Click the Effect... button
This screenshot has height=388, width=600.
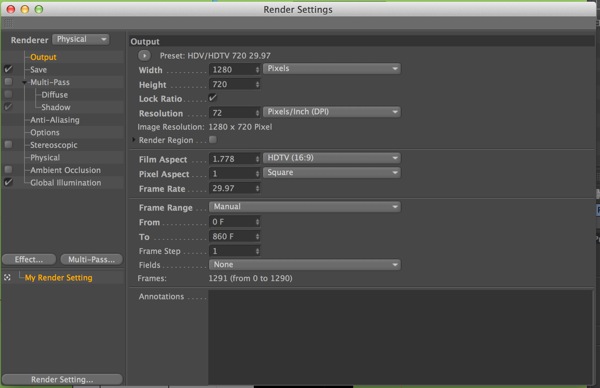tap(29, 259)
